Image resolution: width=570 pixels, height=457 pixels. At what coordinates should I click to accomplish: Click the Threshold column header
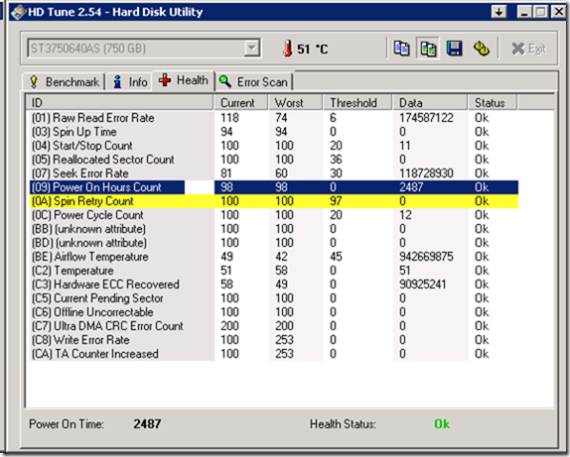(358, 103)
